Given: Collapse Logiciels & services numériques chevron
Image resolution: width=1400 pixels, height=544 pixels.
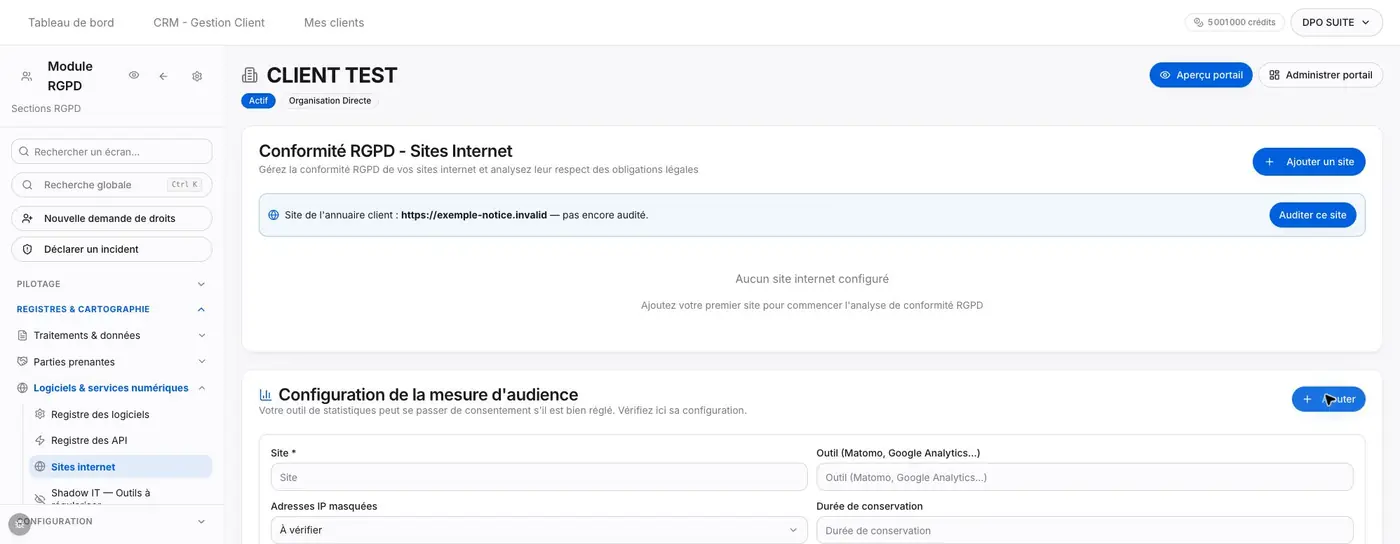Looking at the screenshot, I should [201, 388].
